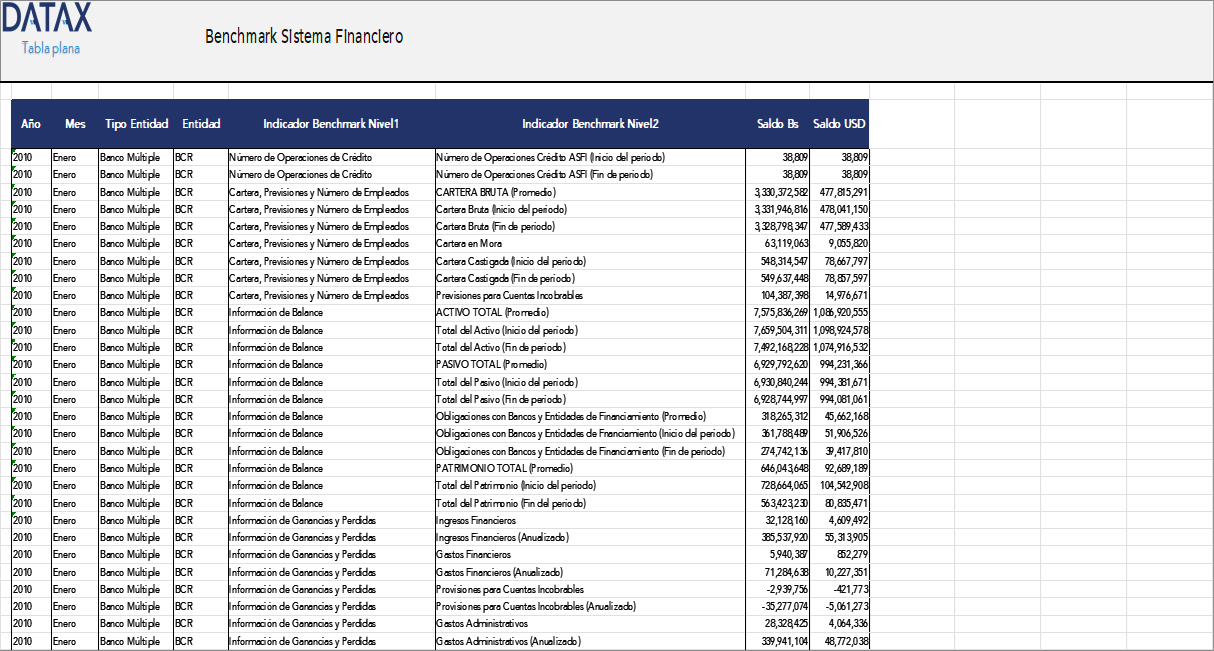Click the Saldo Bs value 7,492,168,228

tap(778, 347)
